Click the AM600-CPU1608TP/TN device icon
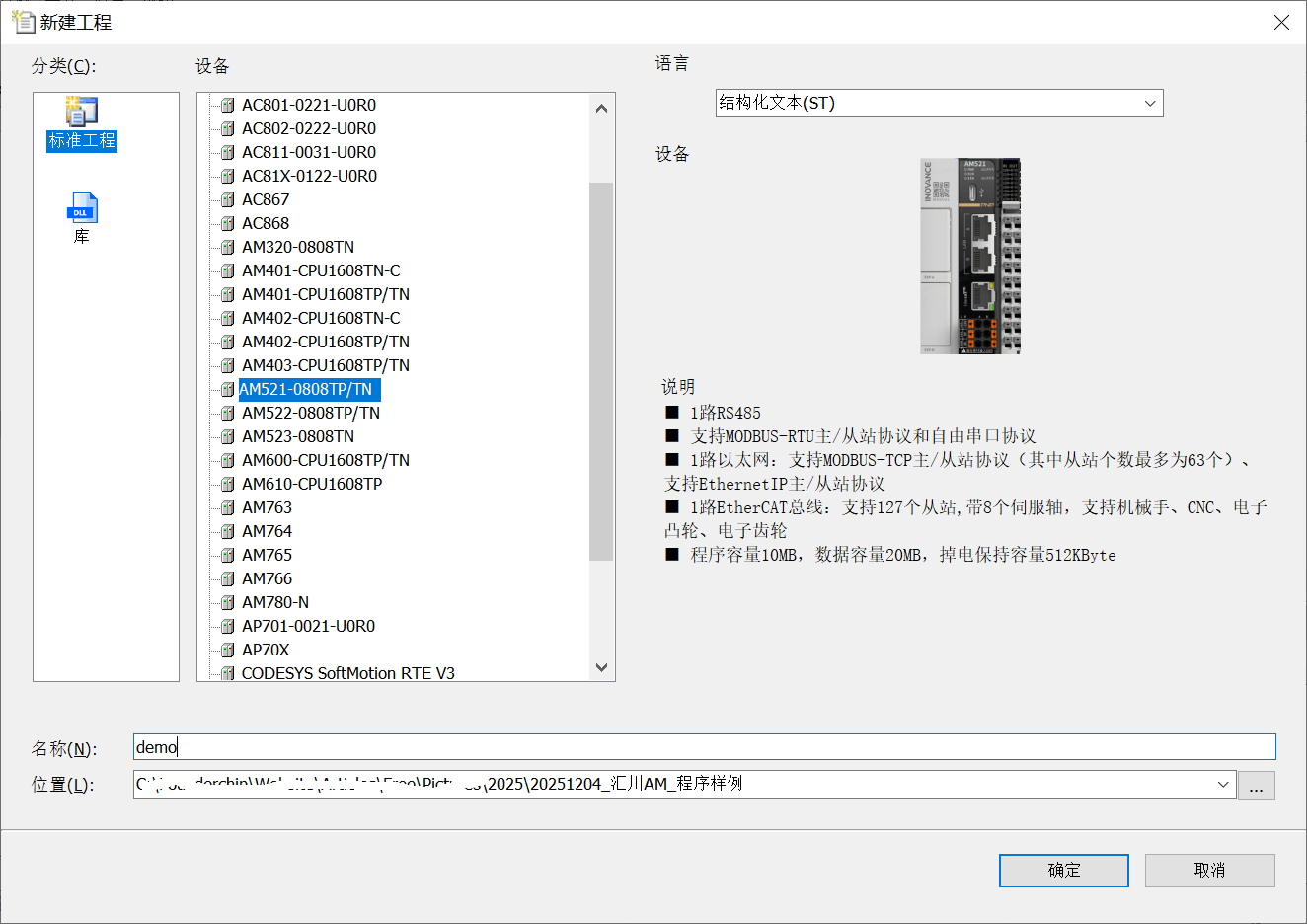1307x924 pixels. click(228, 460)
